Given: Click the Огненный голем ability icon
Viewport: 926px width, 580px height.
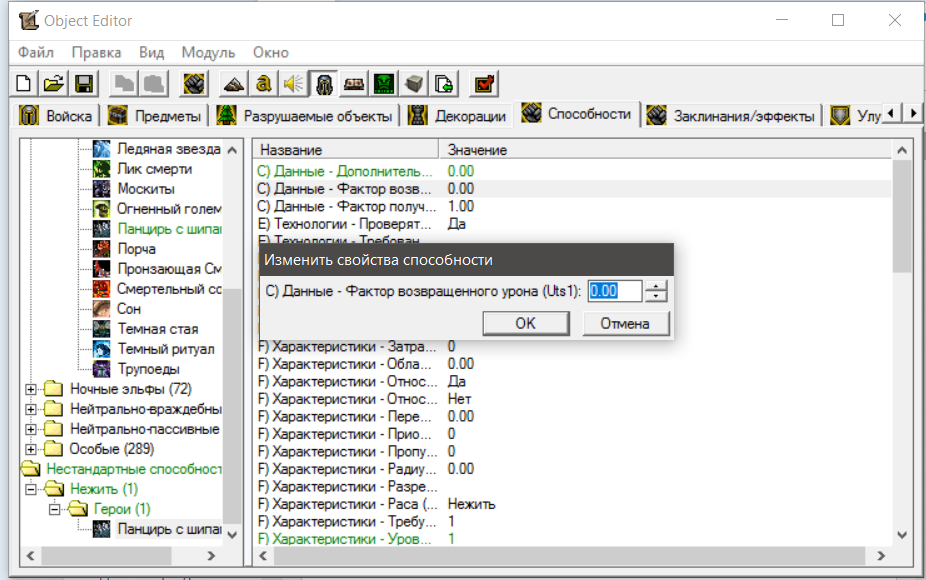Looking at the screenshot, I should click(x=102, y=209).
